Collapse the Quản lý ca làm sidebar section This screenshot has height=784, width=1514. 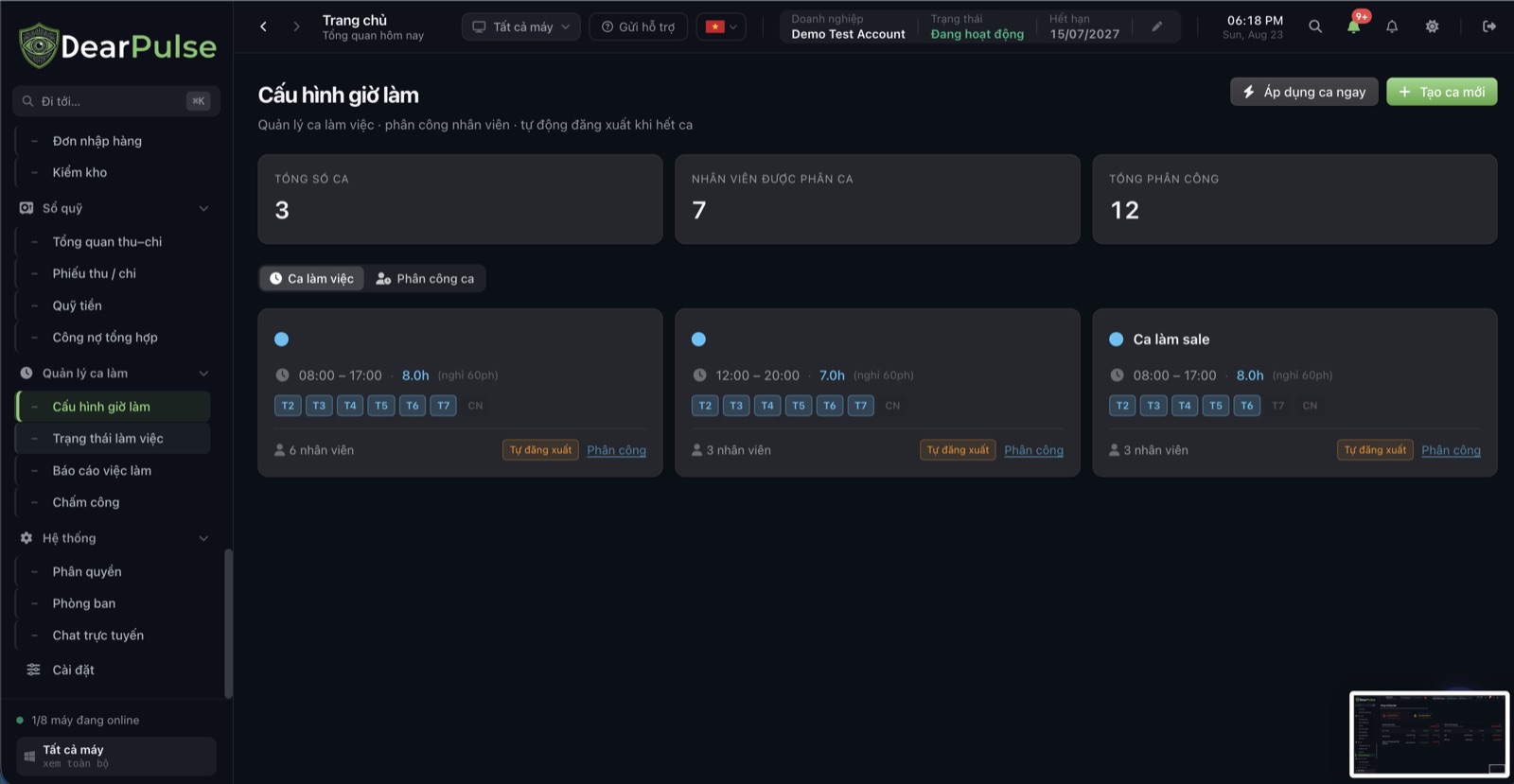(x=203, y=374)
